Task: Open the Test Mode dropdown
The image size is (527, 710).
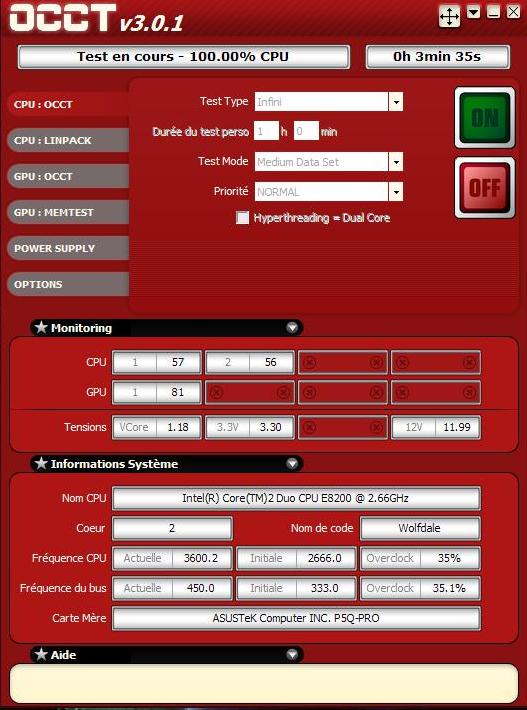Action: tap(396, 162)
